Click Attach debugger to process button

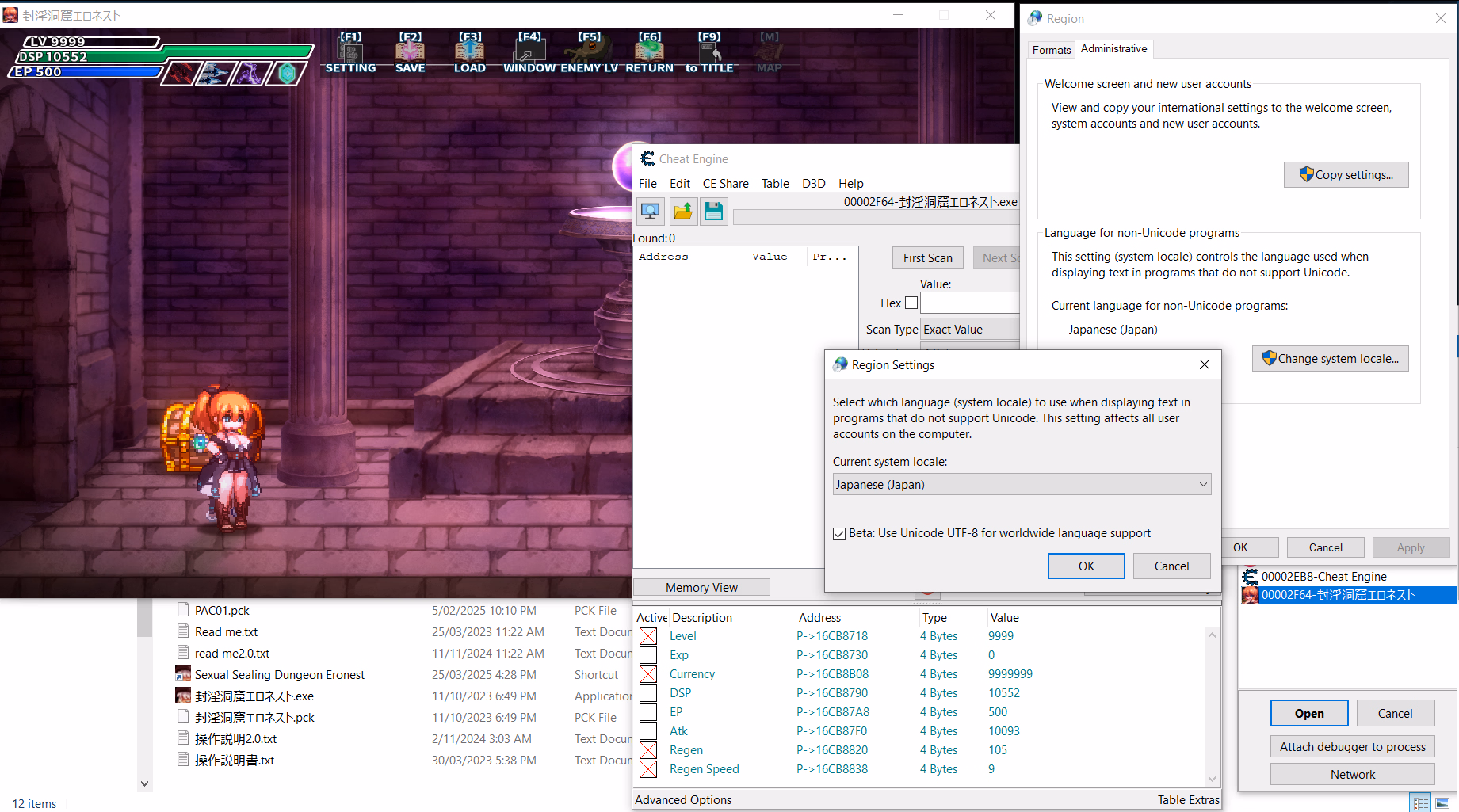click(x=1352, y=746)
